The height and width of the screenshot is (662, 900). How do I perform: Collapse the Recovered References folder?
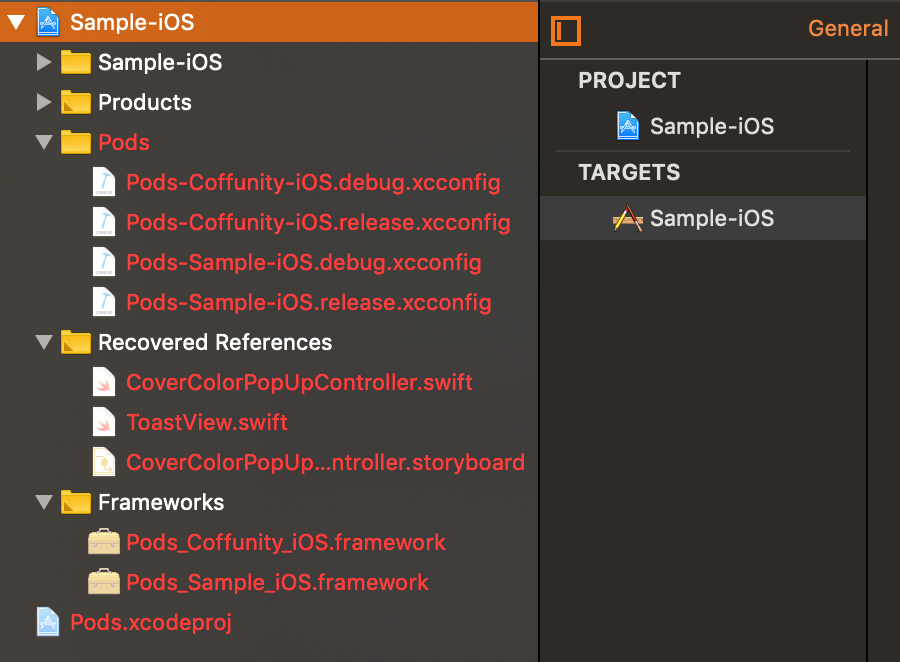44,342
